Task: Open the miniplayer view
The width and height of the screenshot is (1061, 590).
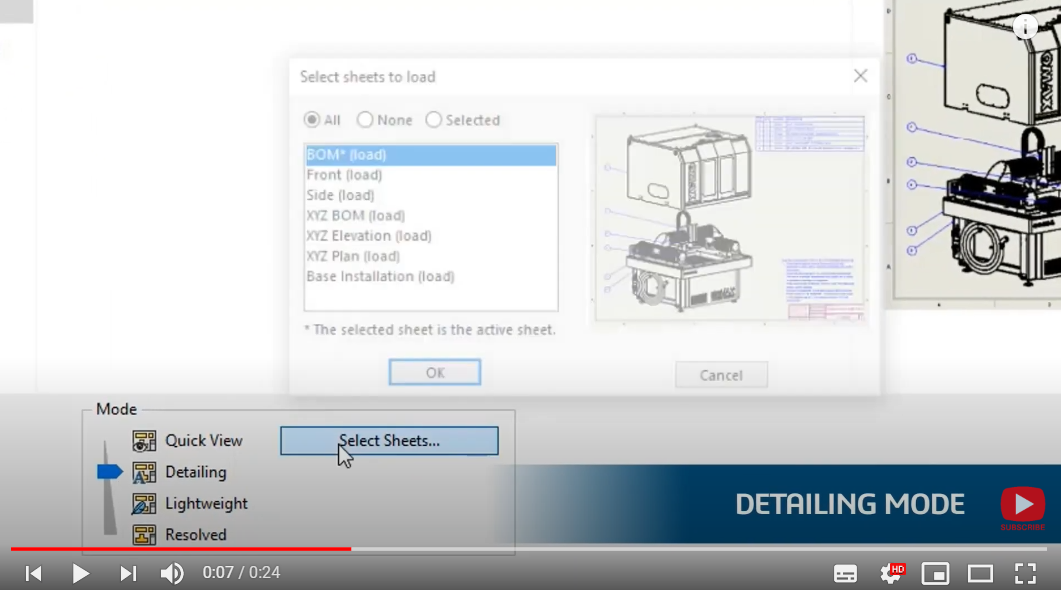Action: coord(936,573)
